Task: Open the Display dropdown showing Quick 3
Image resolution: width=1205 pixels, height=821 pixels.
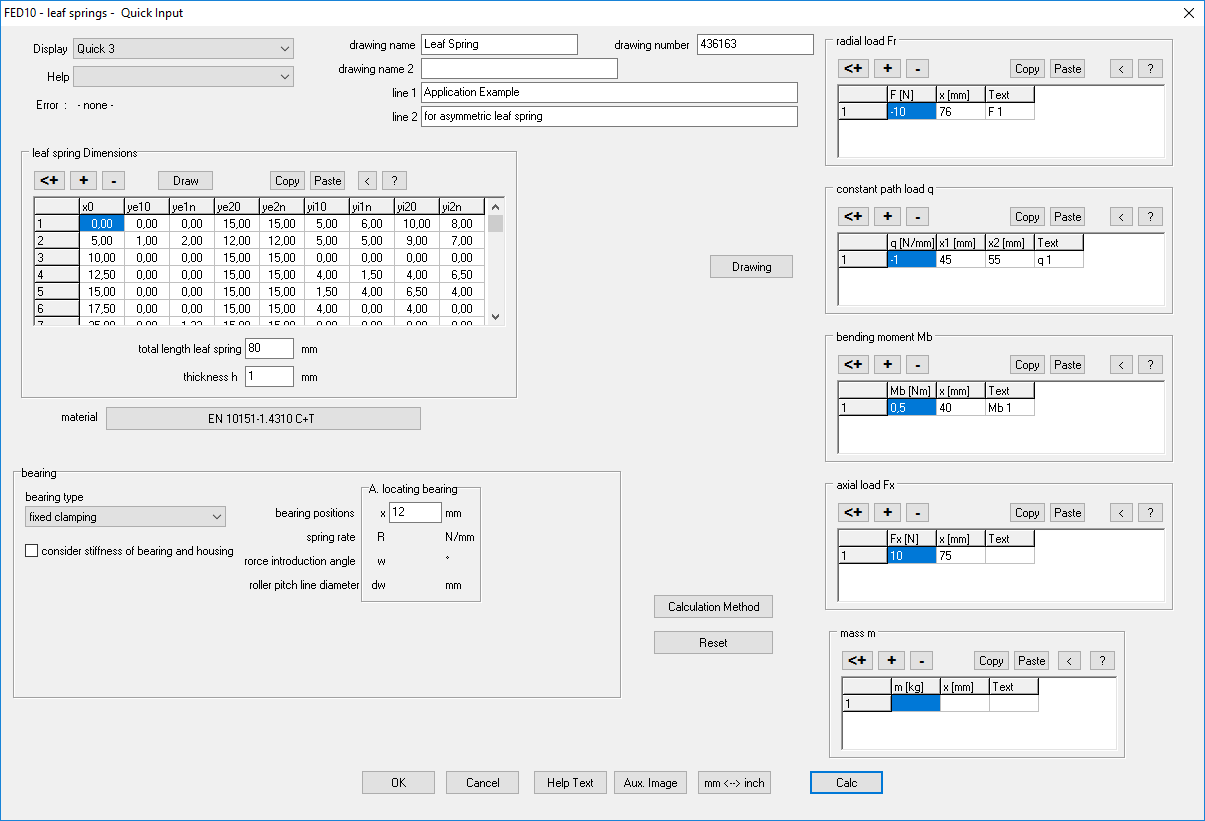Action: [x=184, y=49]
